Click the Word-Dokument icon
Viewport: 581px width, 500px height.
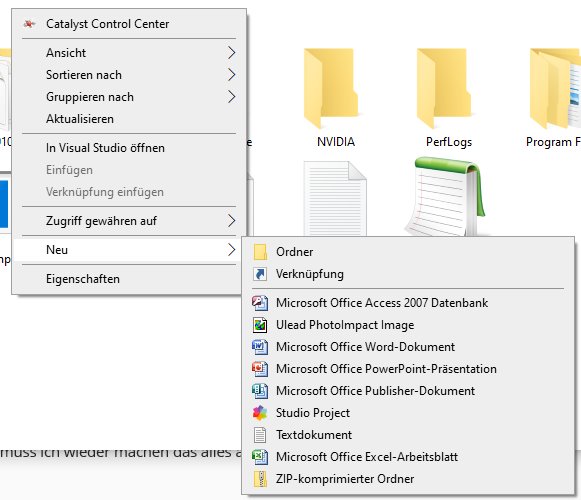click(260, 347)
